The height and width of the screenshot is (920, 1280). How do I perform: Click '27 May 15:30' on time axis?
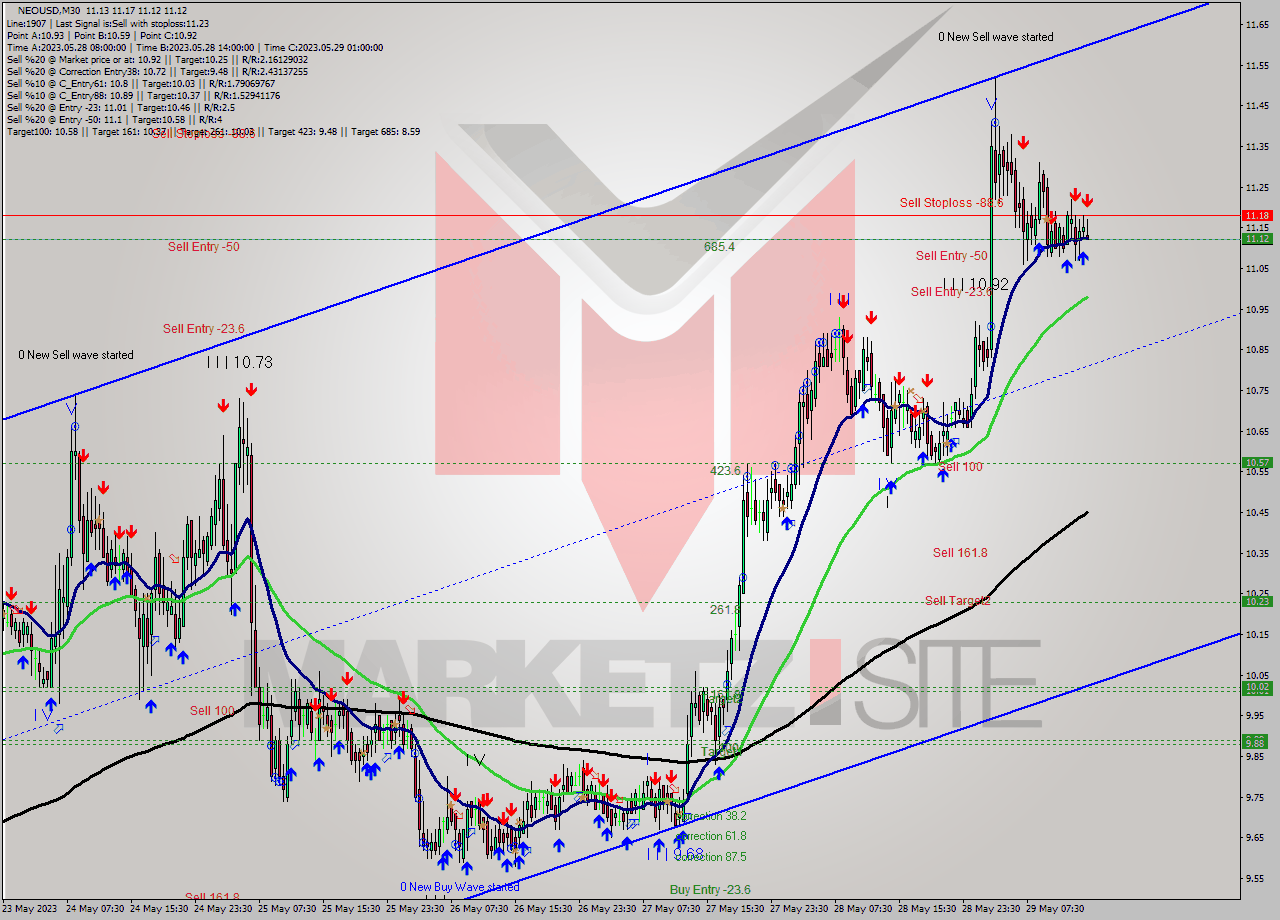[736, 909]
